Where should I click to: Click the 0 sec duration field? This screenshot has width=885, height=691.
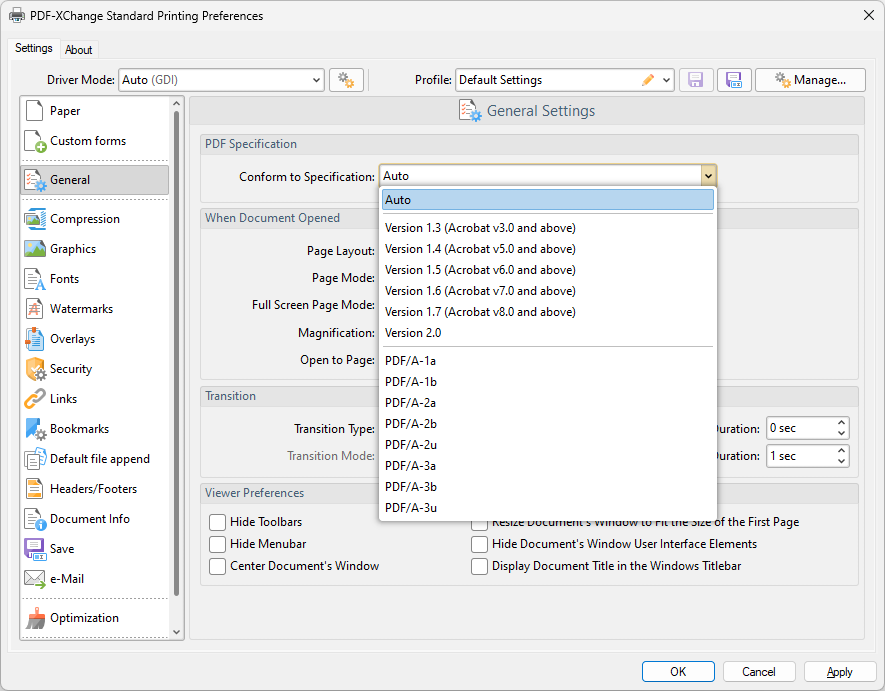[x=799, y=428]
